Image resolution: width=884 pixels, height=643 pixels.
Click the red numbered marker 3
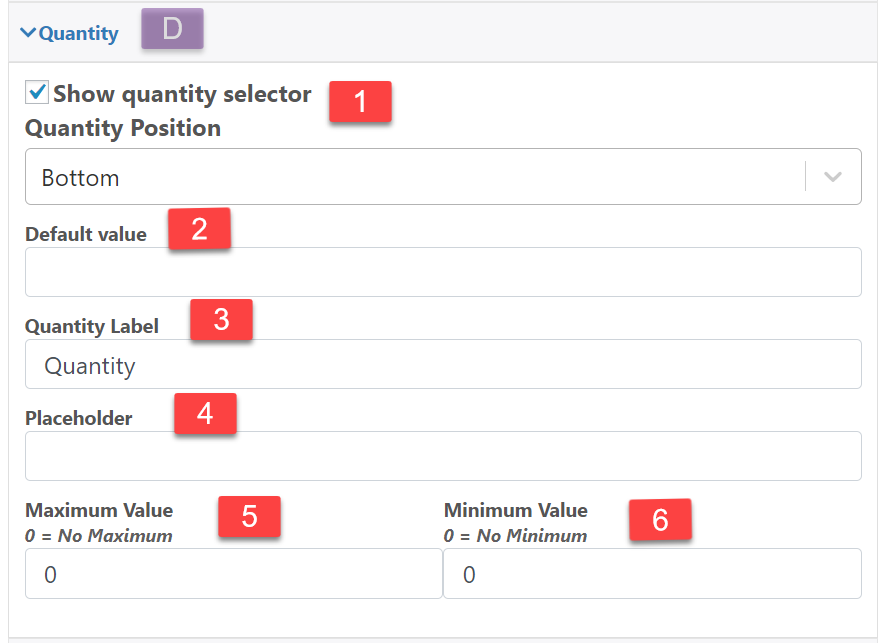pyautogui.click(x=221, y=320)
